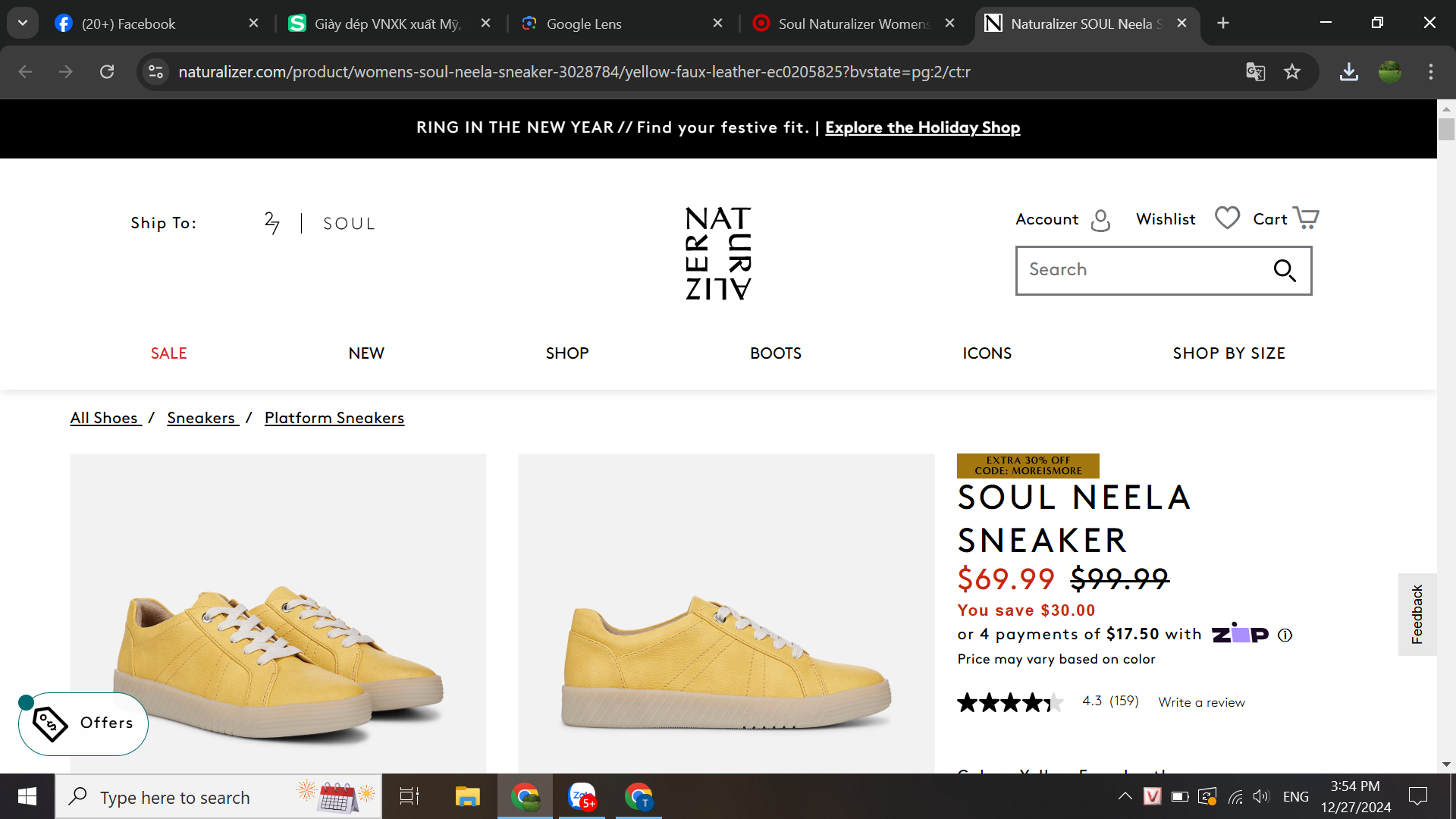The height and width of the screenshot is (819, 1456).
Task: Click the Google Translate icon
Action: tap(1255, 72)
